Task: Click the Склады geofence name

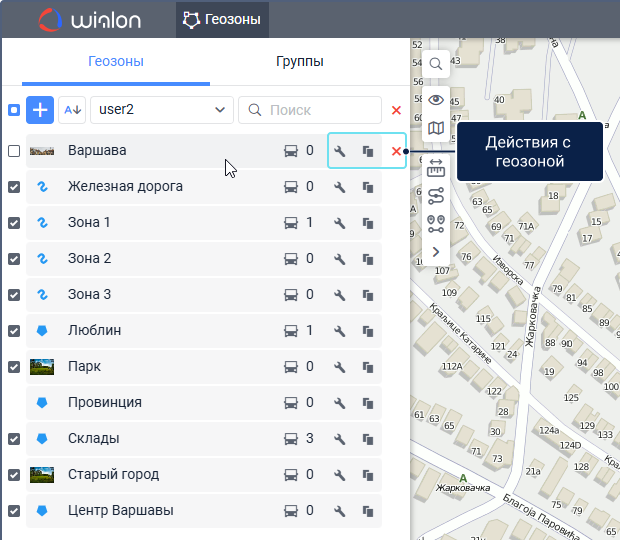Action: [94, 439]
